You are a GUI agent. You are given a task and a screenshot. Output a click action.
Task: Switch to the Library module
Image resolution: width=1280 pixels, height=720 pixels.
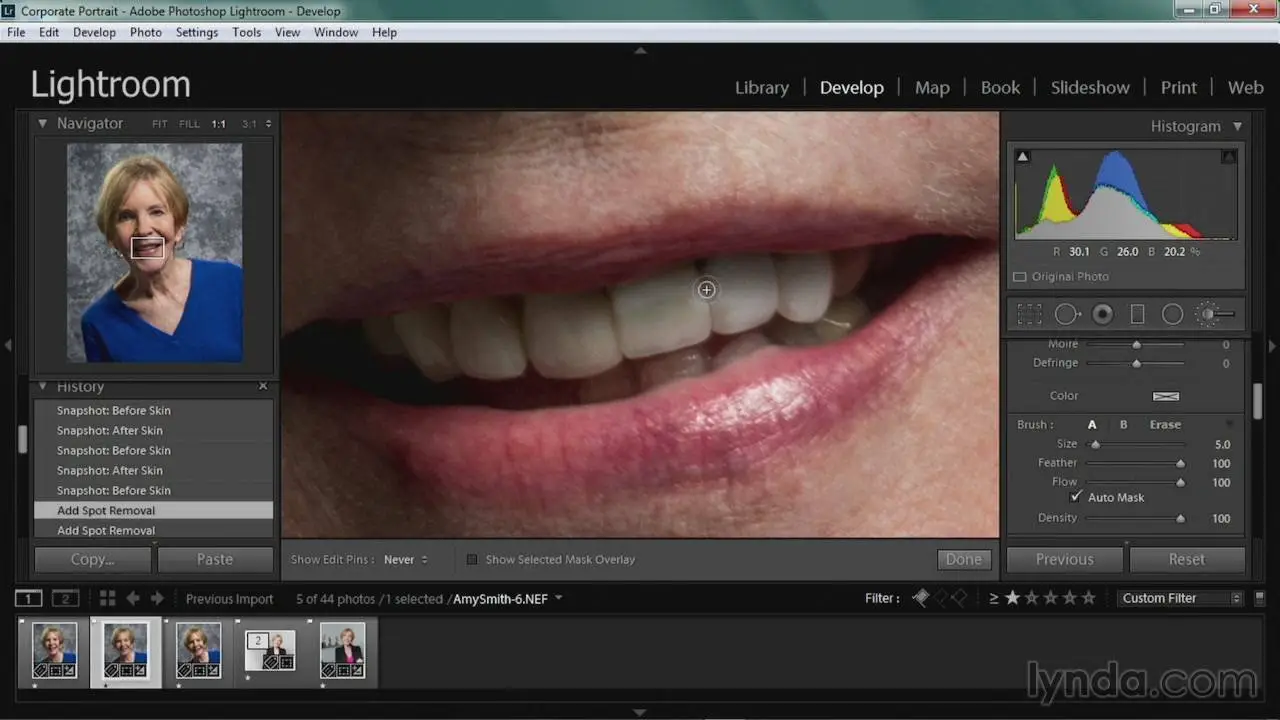pos(761,88)
